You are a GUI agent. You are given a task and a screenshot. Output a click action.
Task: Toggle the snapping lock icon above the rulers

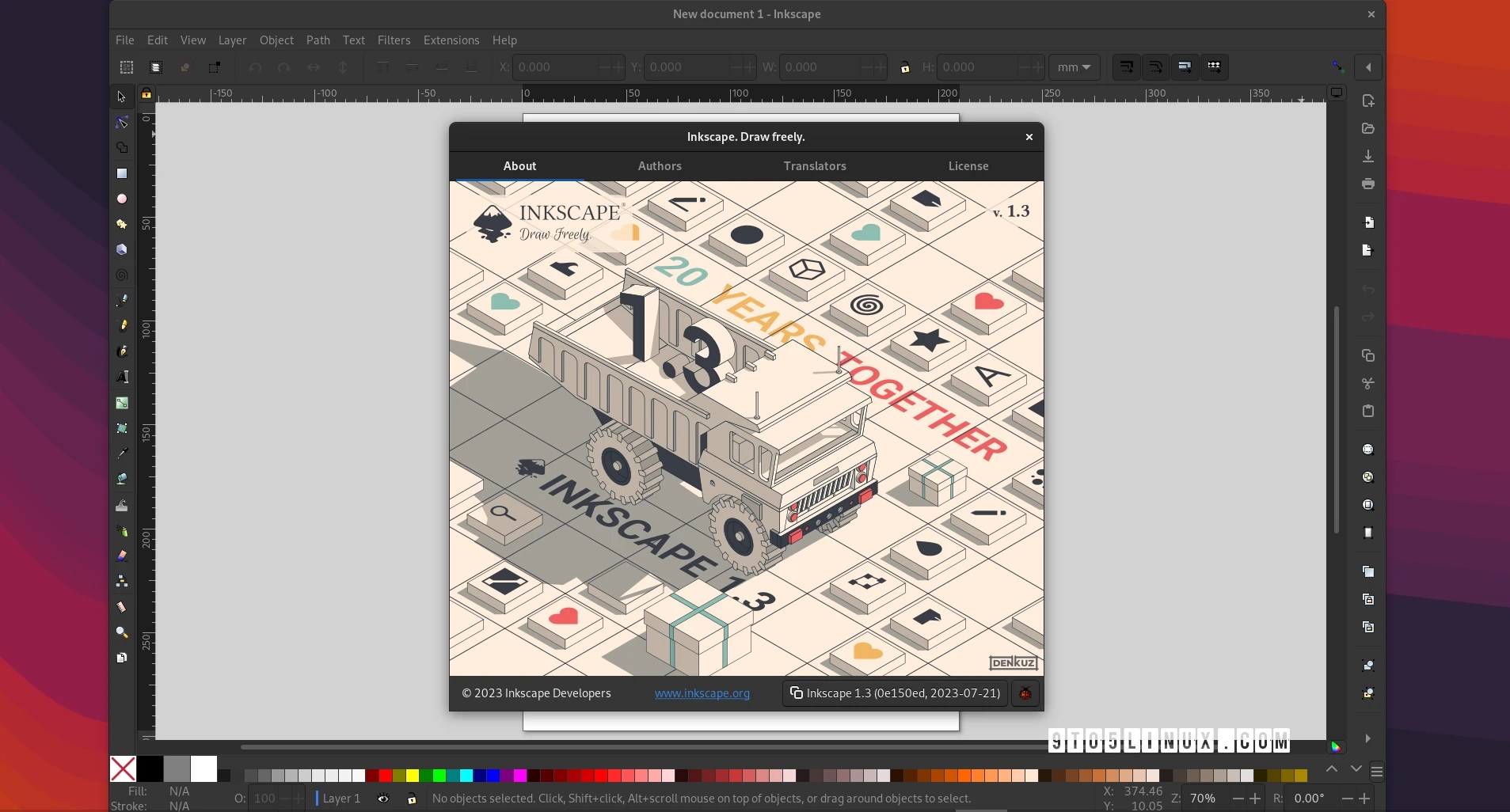pyautogui.click(x=146, y=93)
